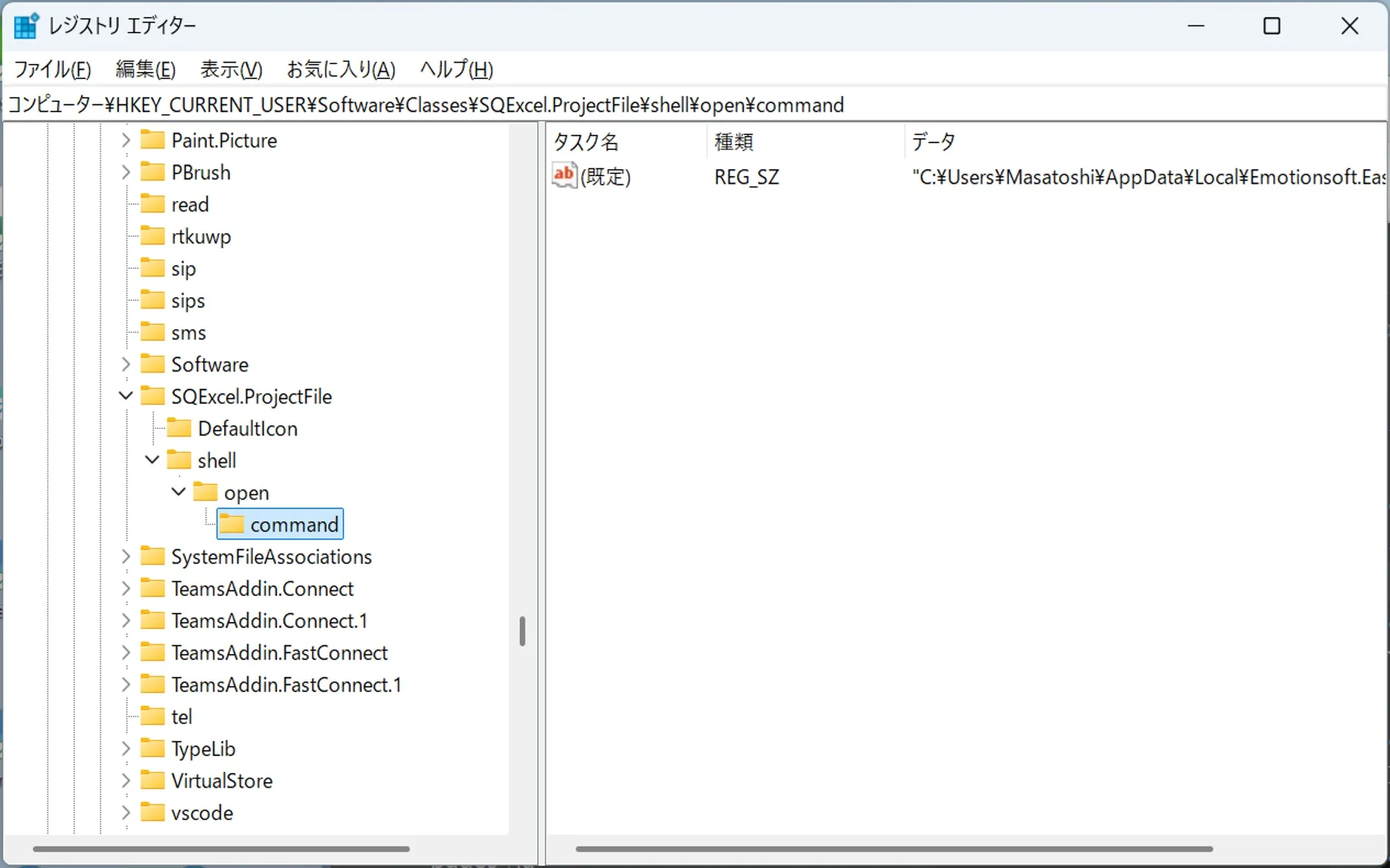Click the DefaultIcon folder icon
The image size is (1390, 868).
click(179, 428)
